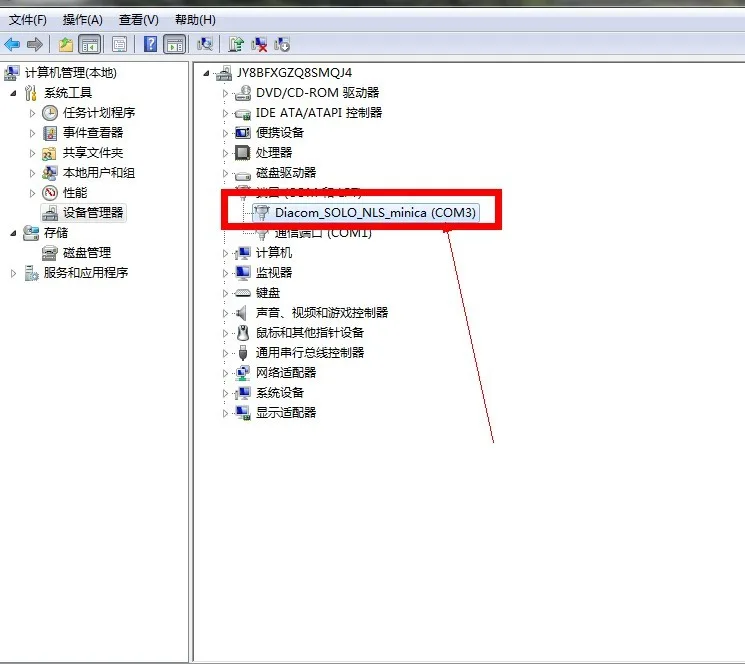This screenshot has width=745, height=664.
Task: Expand the 处理器 category
Action: (x=225, y=153)
